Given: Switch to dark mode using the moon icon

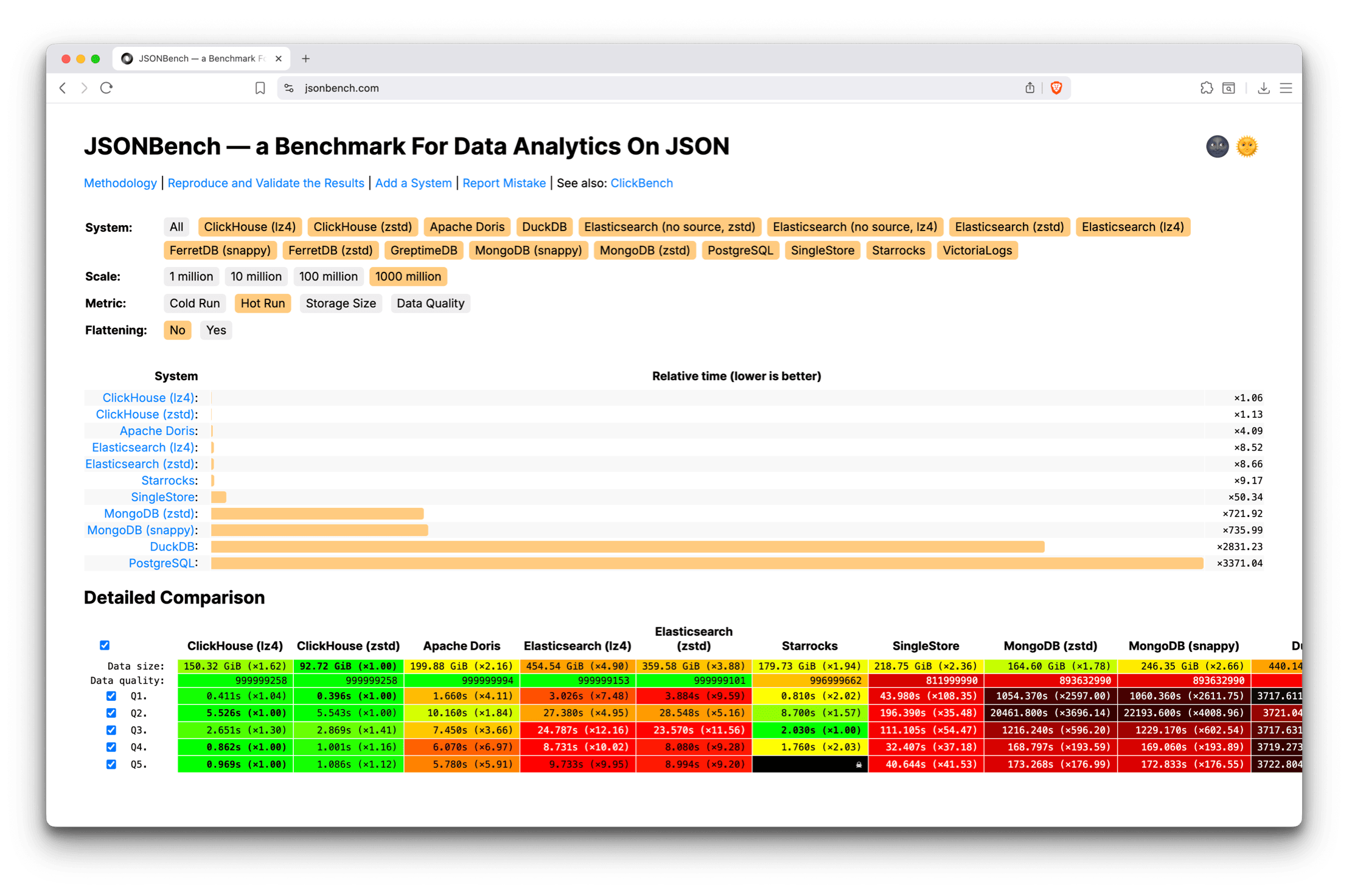Looking at the screenshot, I should pos(1217,146).
